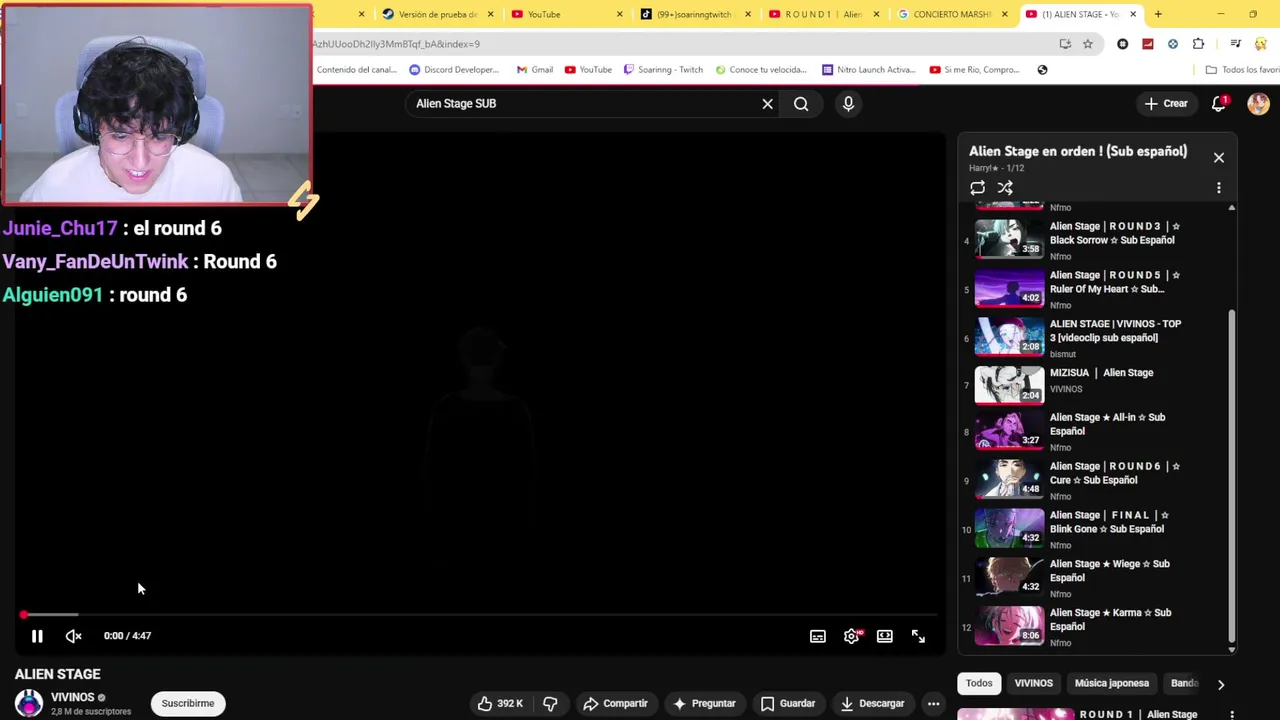
Task: Play FINAL Blink Gone Sub Español
Action: coord(1093,530)
